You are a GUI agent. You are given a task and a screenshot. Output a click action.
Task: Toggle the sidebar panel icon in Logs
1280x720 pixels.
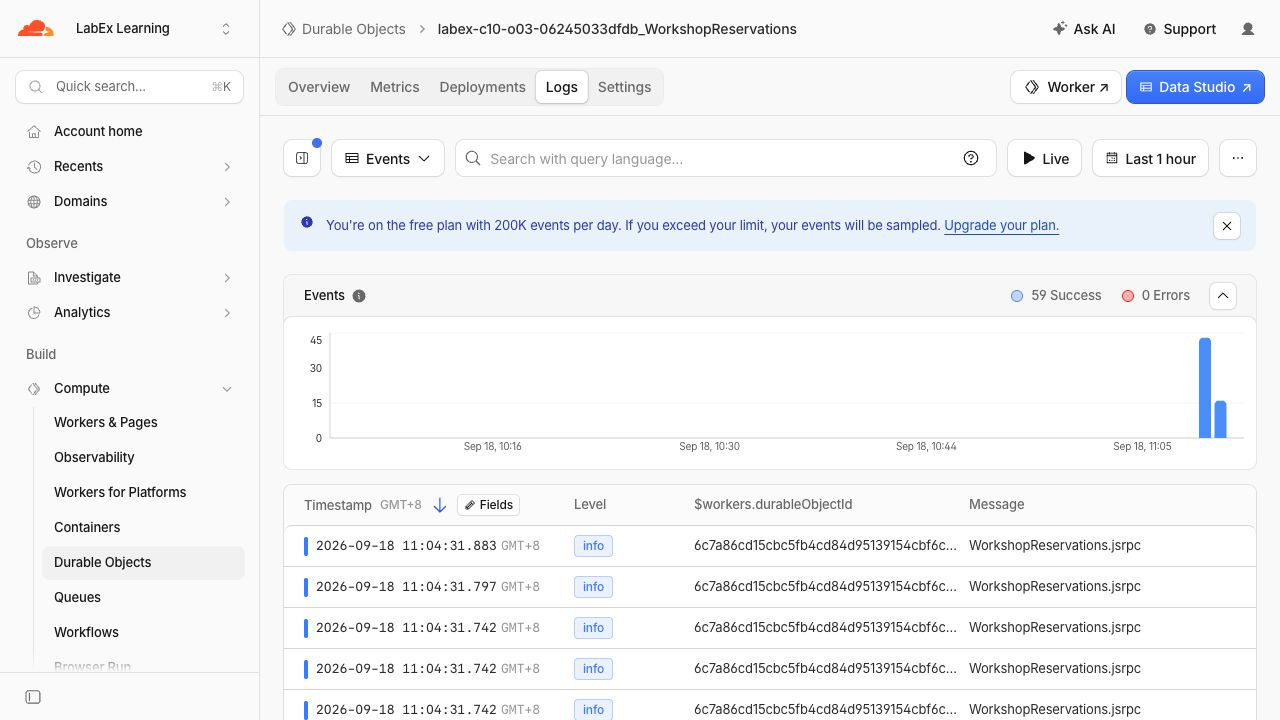(x=302, y=158)
